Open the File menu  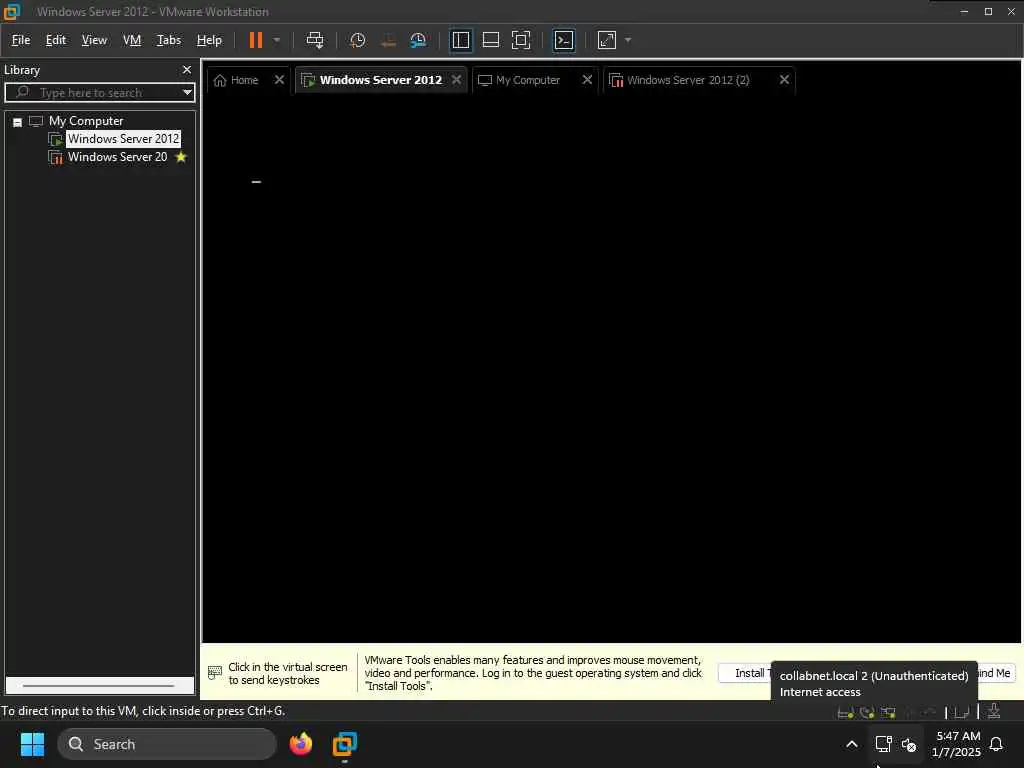[x=21, y=40]
